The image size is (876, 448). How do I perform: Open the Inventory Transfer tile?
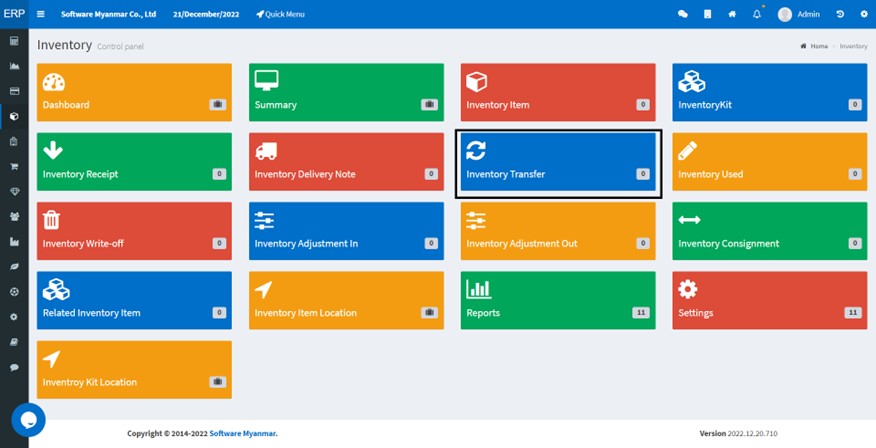tap(558, 162)
